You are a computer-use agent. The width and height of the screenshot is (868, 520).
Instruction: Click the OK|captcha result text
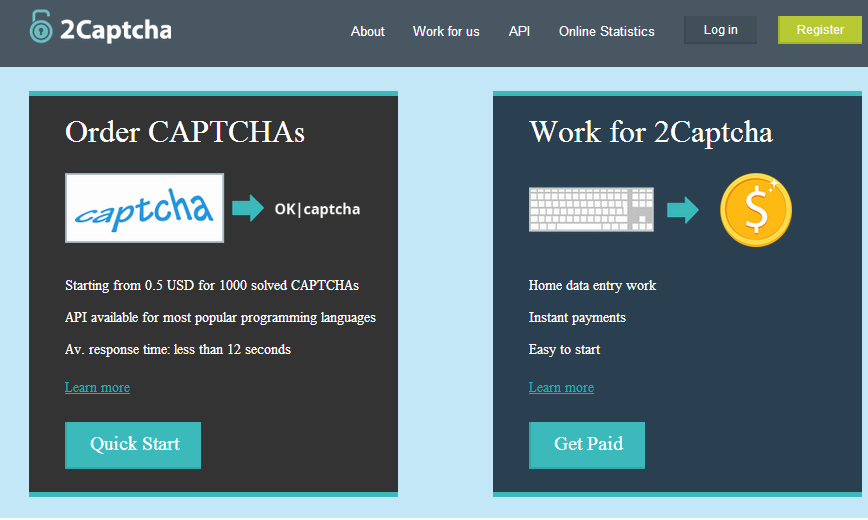[317, 209]
